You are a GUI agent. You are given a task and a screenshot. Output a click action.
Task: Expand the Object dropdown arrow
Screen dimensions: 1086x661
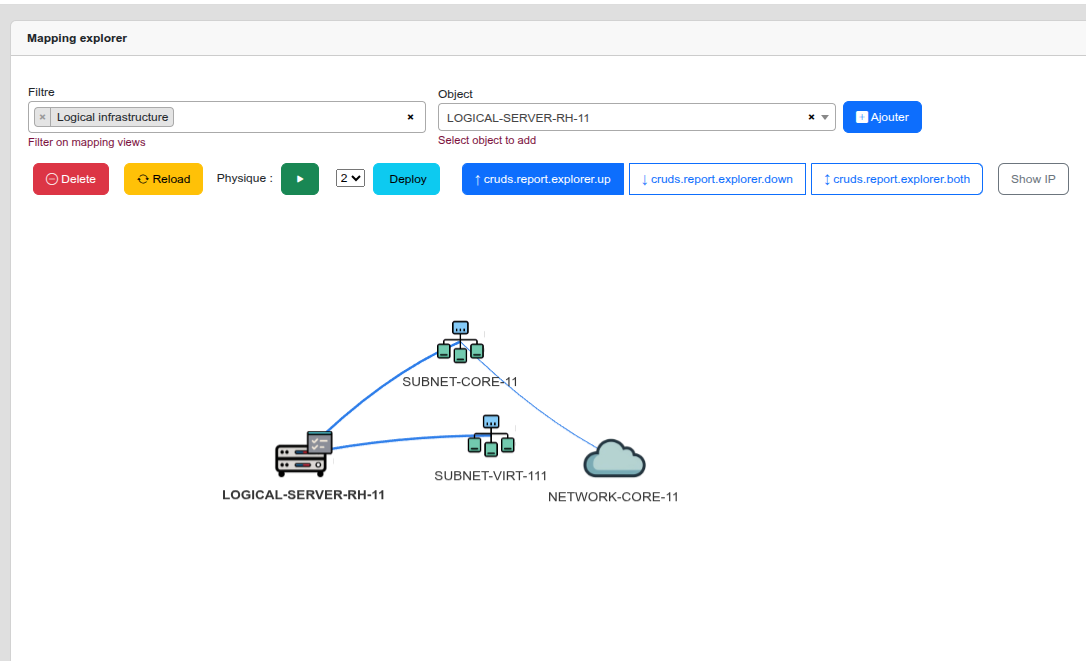click(x=825, y=117)
